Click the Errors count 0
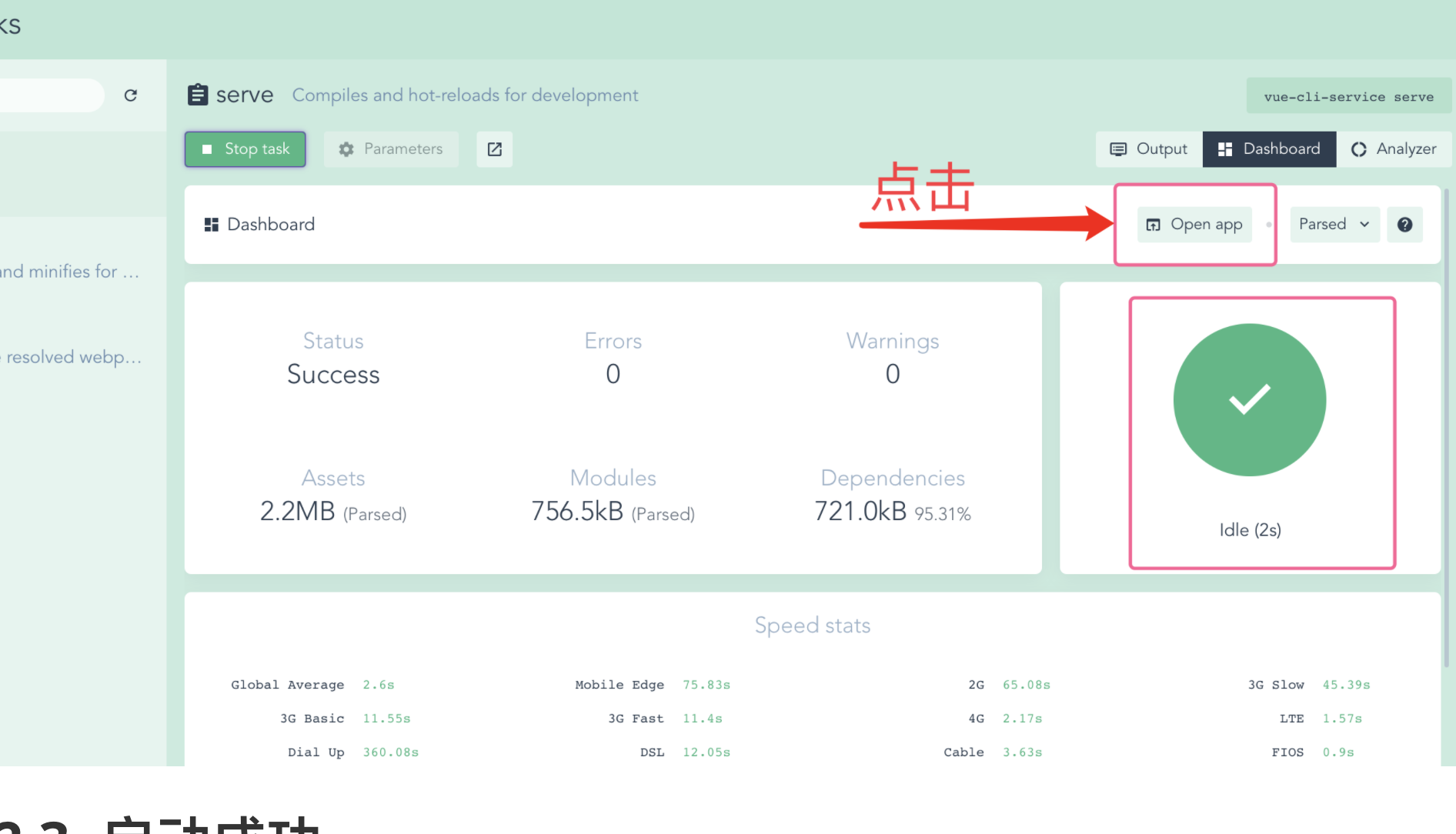The width and height of the screenshot is (1456, 834). pos(613,375)
